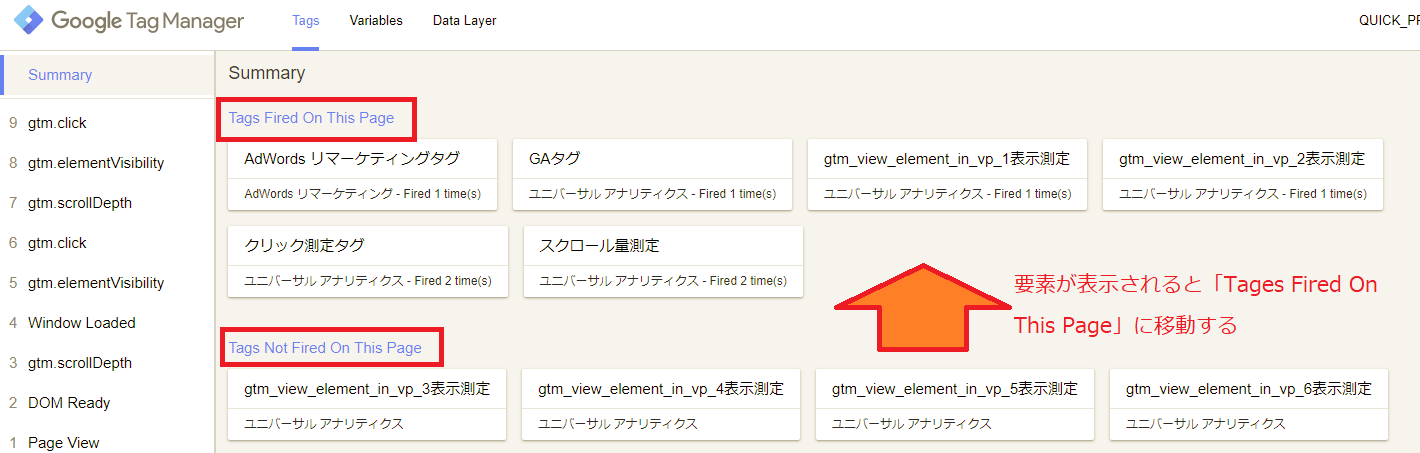Open gtm_view_element_in_vp_2表示測定 tag card
Image resolution: width=1420 pixels, height=453 pixels.
[1242, 175]
